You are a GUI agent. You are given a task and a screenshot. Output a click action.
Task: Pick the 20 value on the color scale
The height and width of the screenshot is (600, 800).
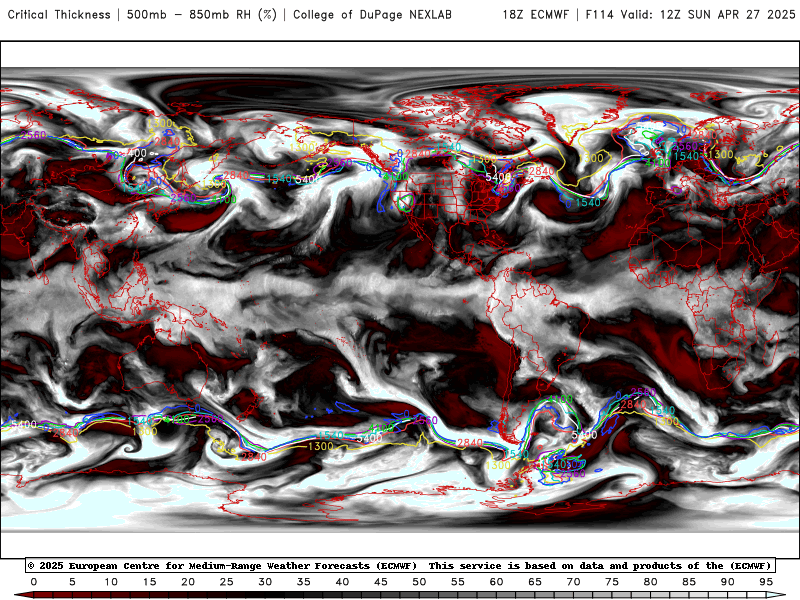188,582
